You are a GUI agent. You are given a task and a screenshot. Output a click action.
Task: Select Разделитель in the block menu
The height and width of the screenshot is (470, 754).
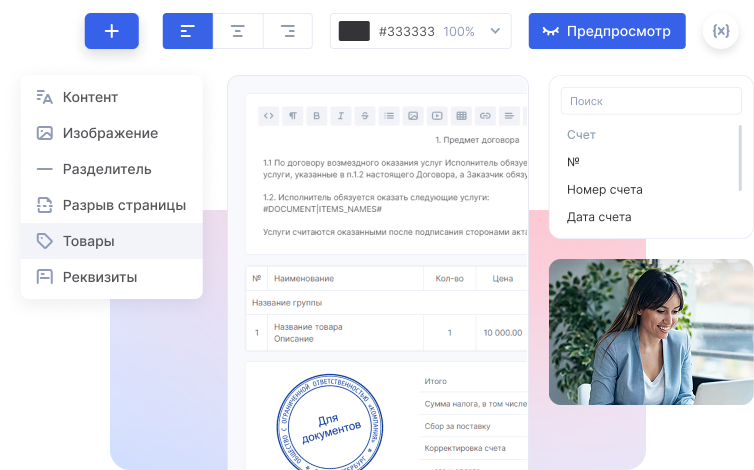pos(112,169)
